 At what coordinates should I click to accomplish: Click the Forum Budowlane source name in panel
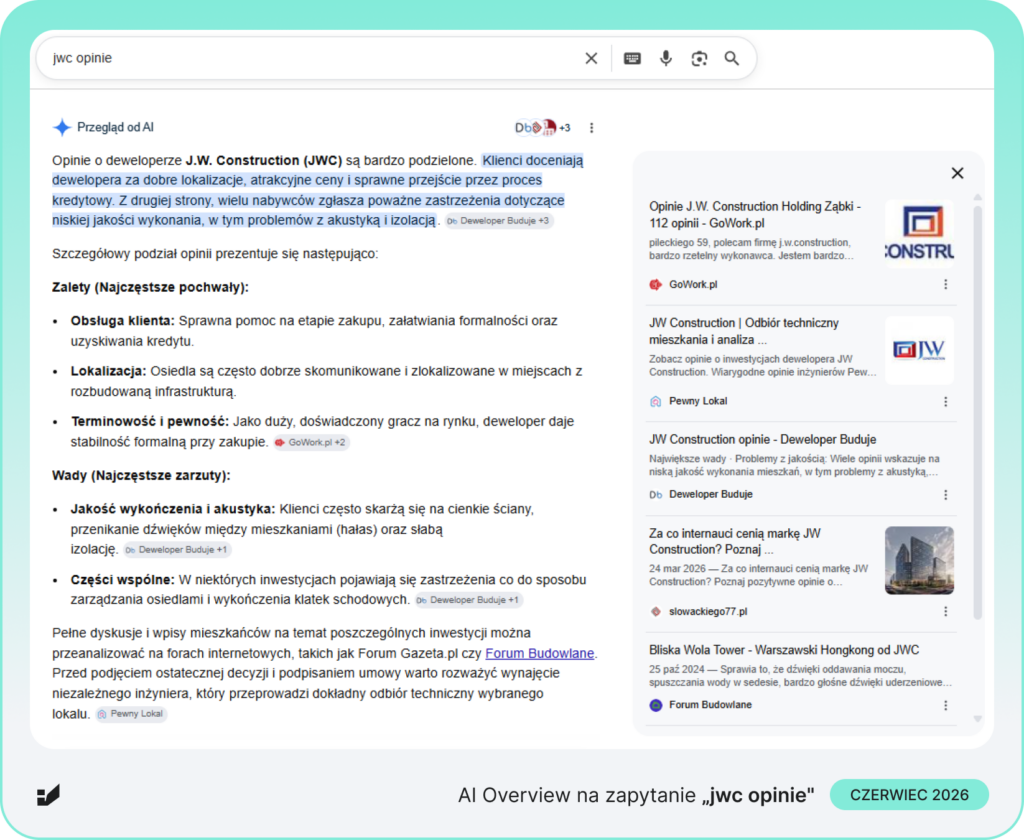pos(710,705)
